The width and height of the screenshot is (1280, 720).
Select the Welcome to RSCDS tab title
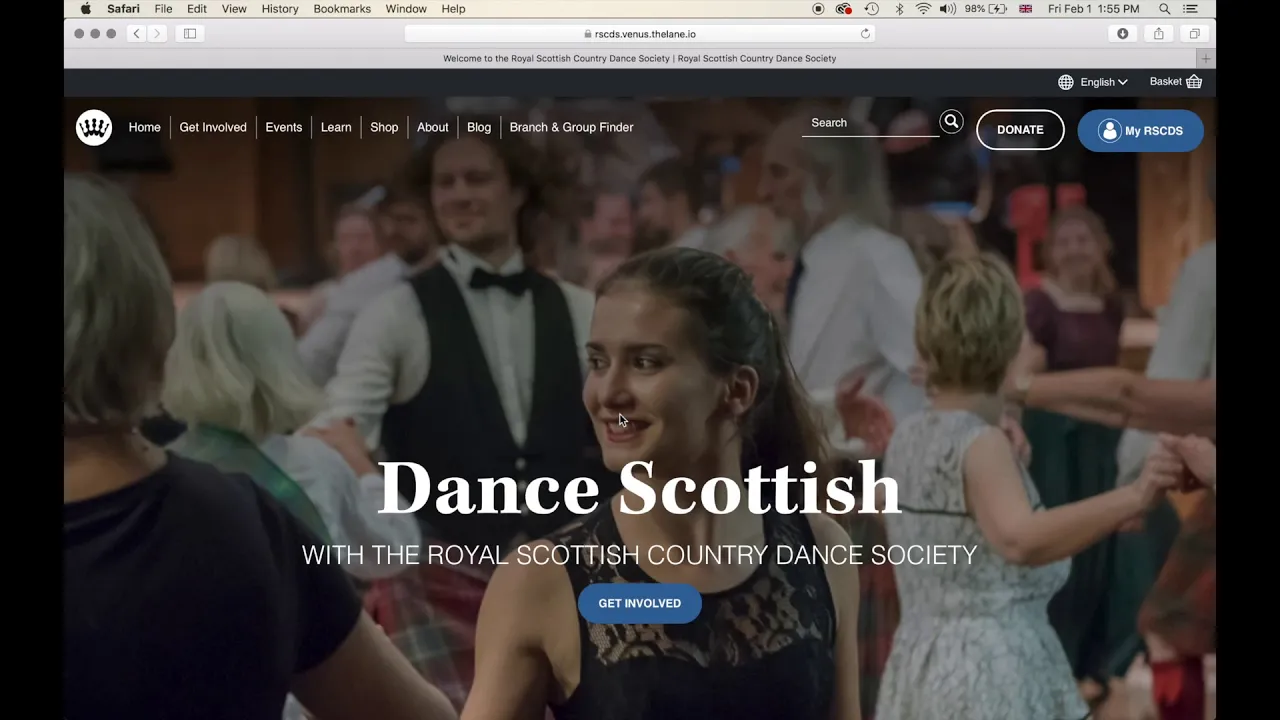coord(640,58)
